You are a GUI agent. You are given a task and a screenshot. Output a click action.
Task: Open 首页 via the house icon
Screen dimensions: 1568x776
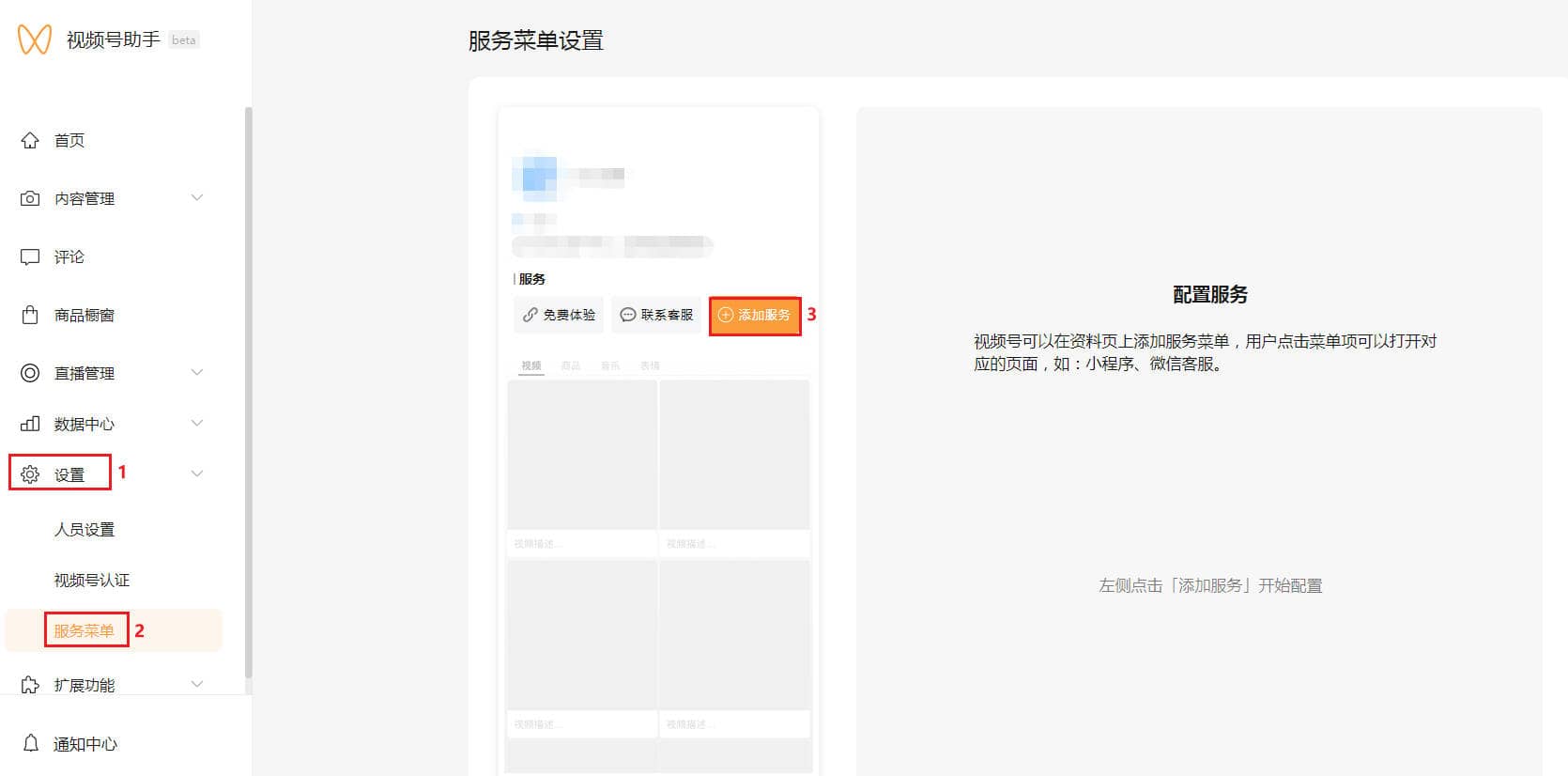point(30,140)
